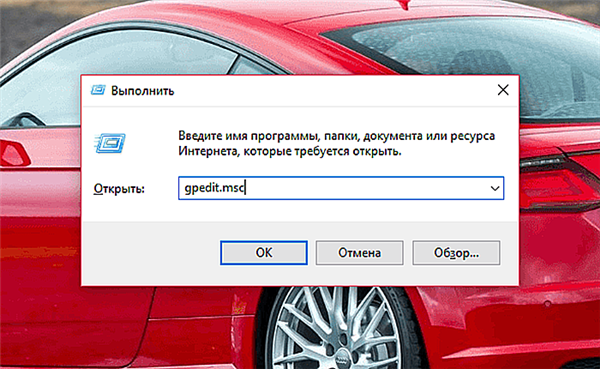Click the description text about Интернета
Image resolution: width=600 pixels, height=369 pixels.
336,144
